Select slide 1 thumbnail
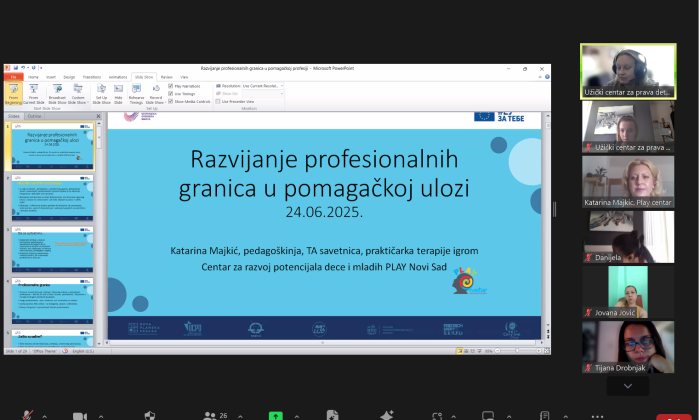 coord(53,146)
